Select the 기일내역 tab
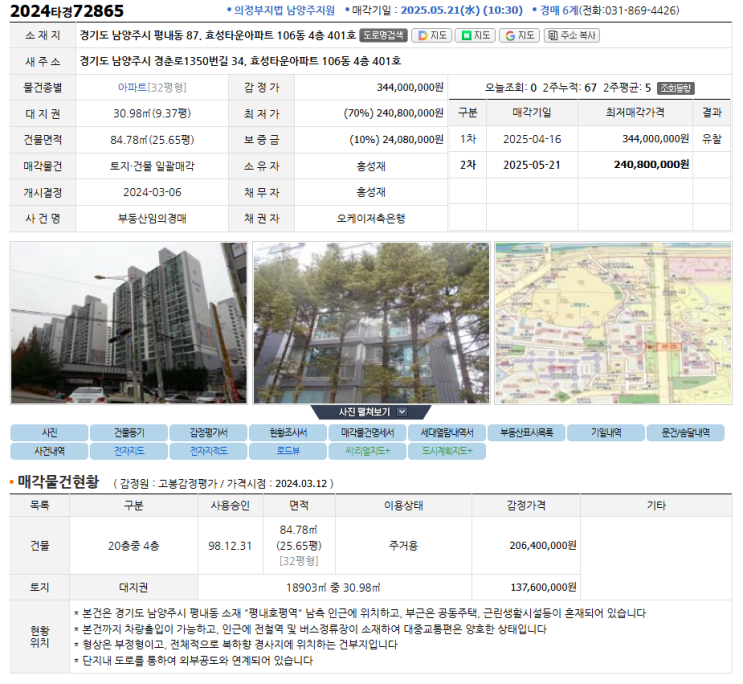This screenshot has height=684, width=743. point(606,433)
